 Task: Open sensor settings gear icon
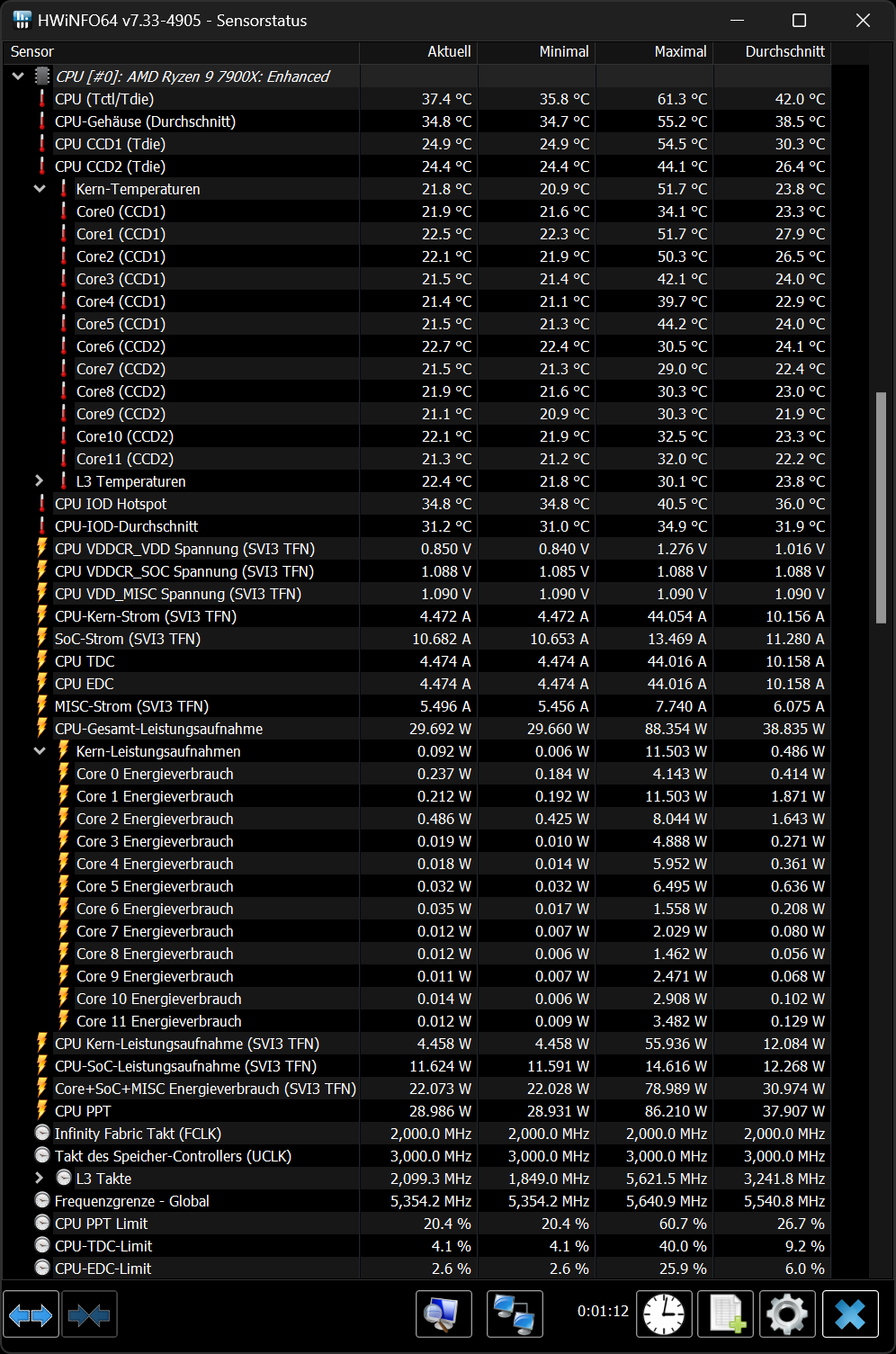[787, 1314]
